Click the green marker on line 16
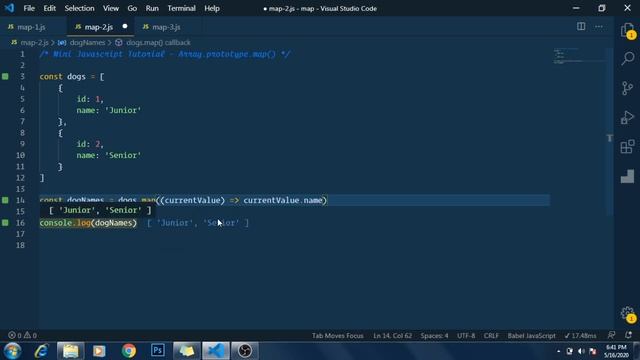Viewport: 640px width, 360px height. point(5,222)
